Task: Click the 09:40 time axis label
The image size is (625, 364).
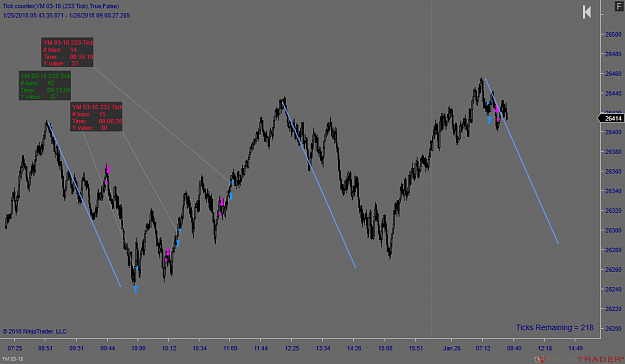Action: tap(514, 348)
